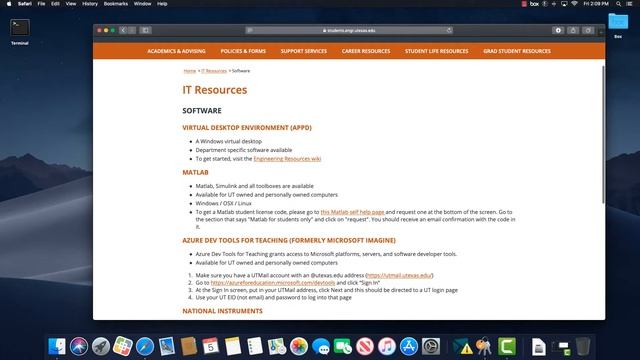Open Support Services nav dropdown
This screenshot has height=360, width=640.
[304, 51]
